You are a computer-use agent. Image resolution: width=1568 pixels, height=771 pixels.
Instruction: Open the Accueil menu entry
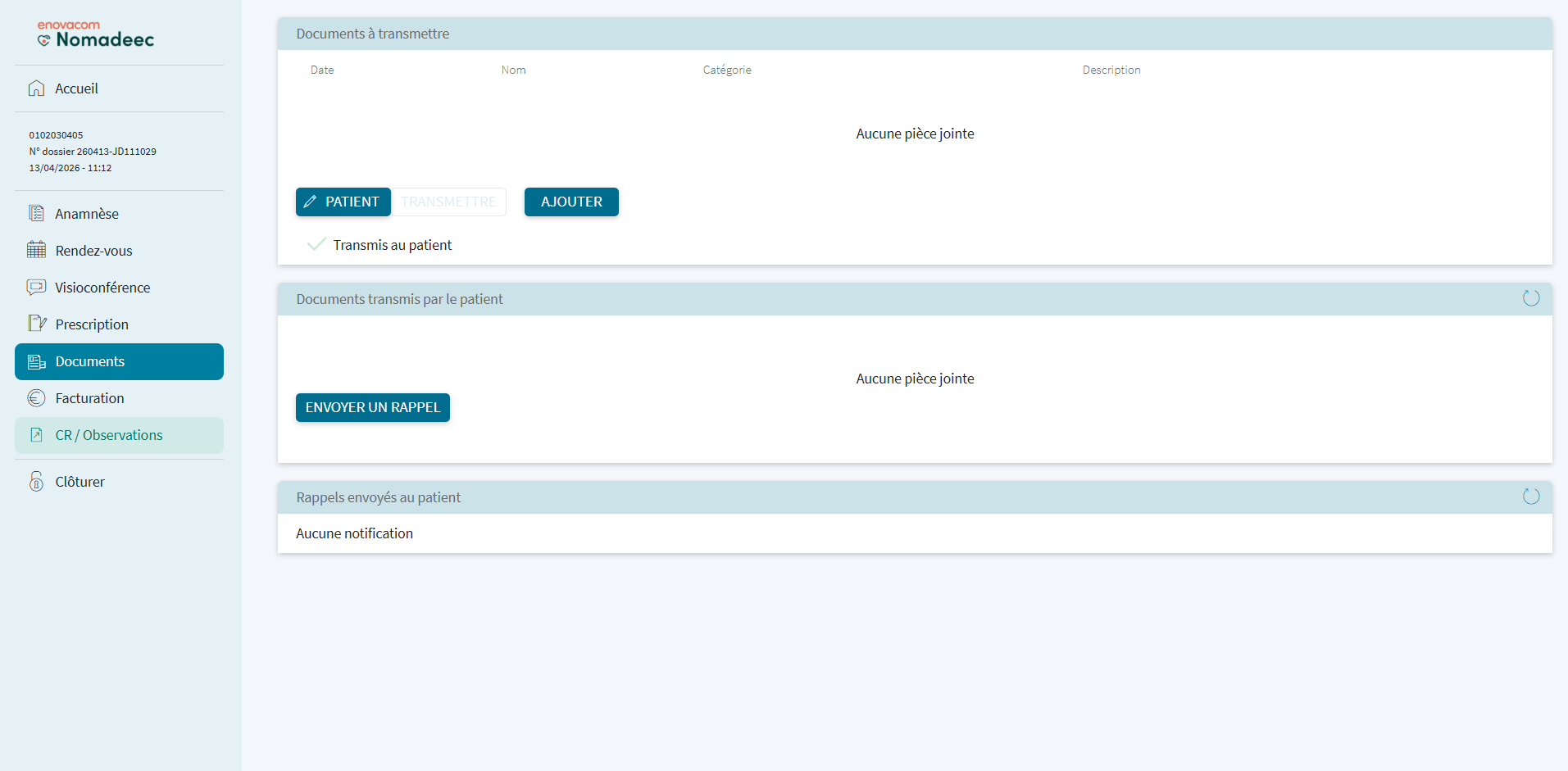tap(119, 88)
